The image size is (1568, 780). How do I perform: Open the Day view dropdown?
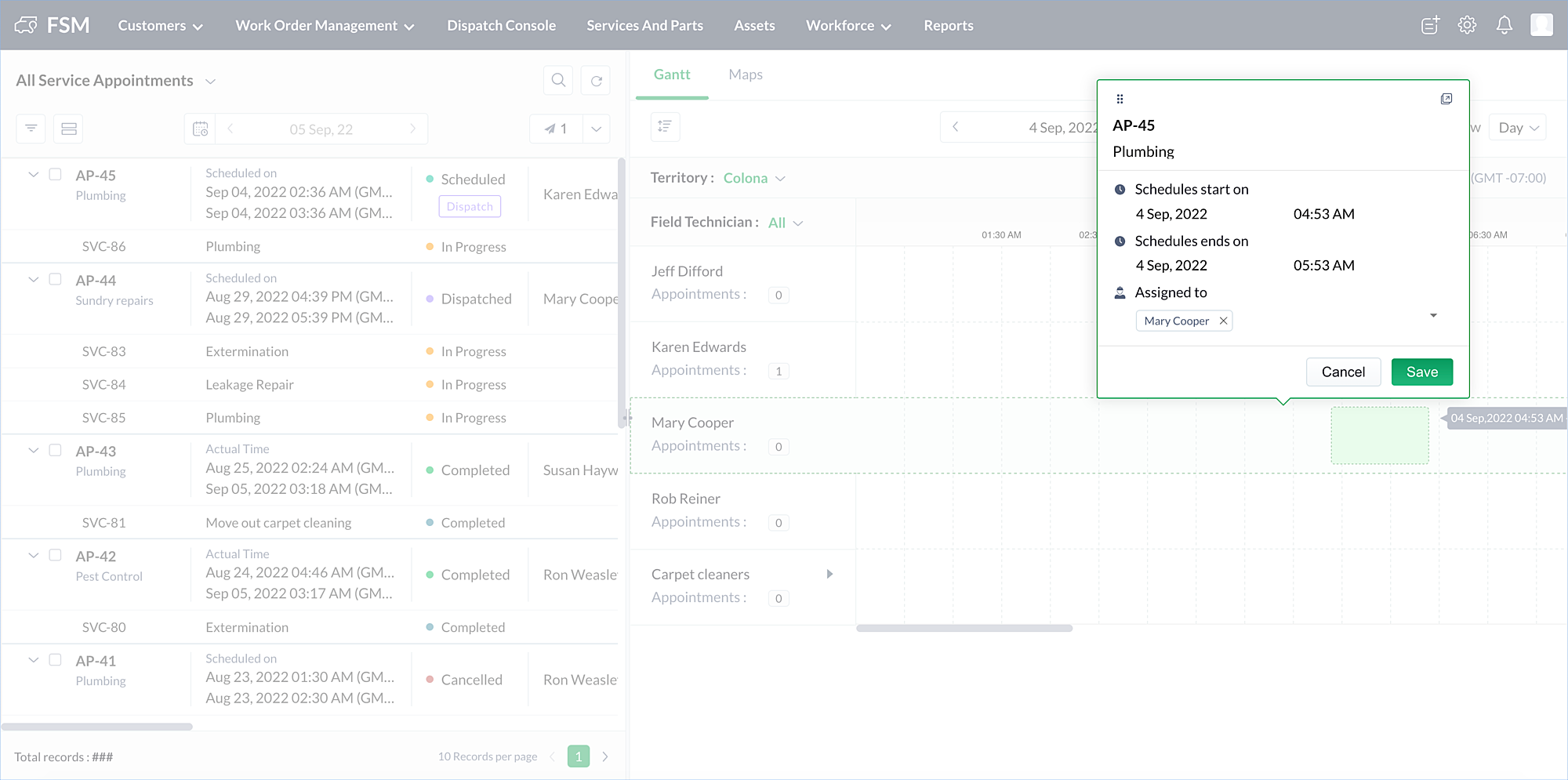coord(1518,128)
